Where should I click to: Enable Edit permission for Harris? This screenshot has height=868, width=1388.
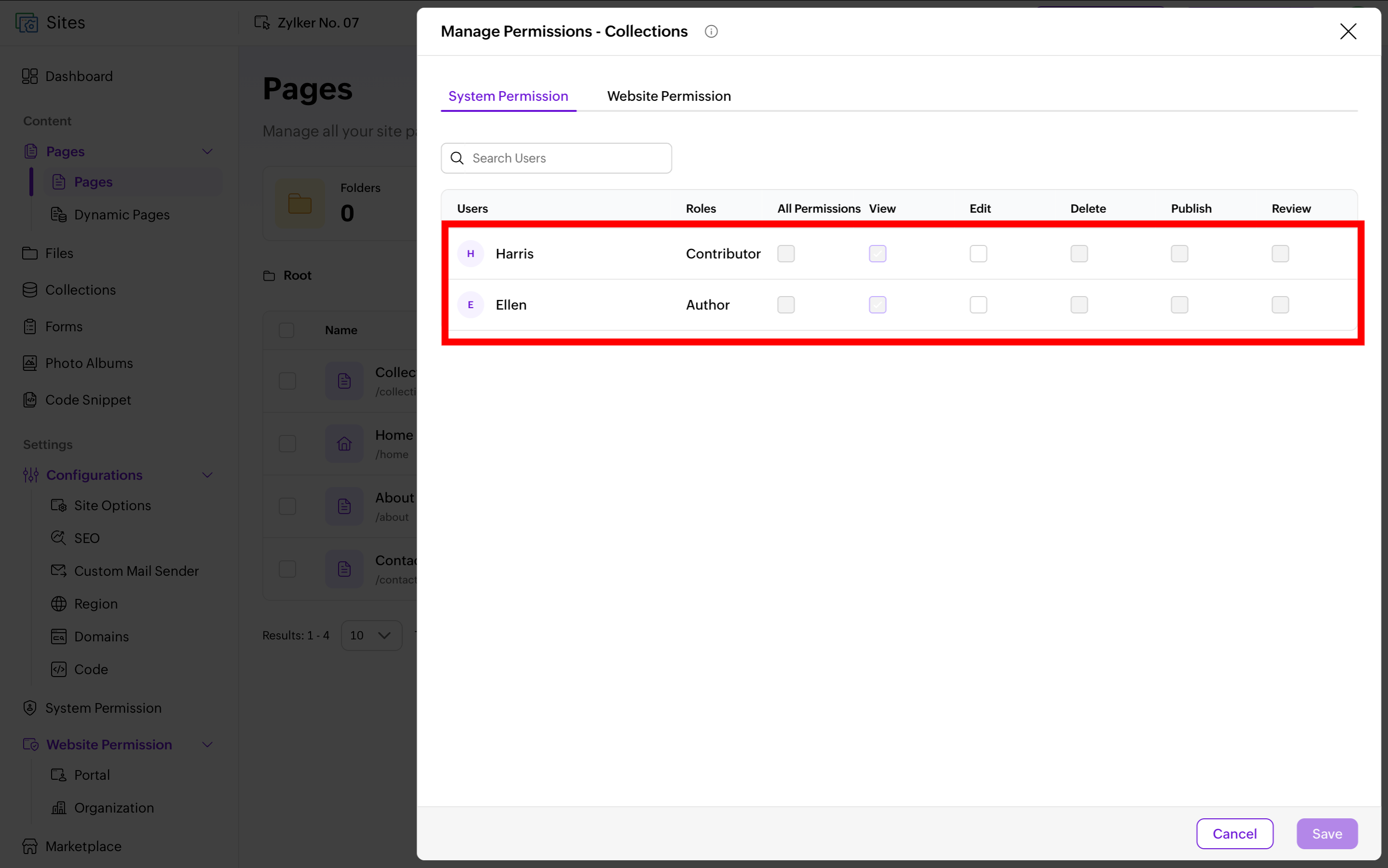click(x=978, y=254)
